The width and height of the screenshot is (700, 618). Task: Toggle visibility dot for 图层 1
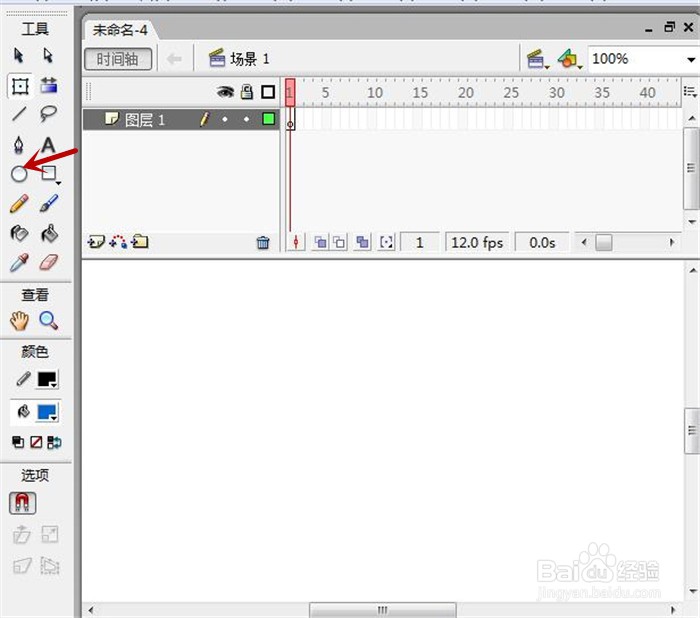pyautogui.click(x=225, y=119)
